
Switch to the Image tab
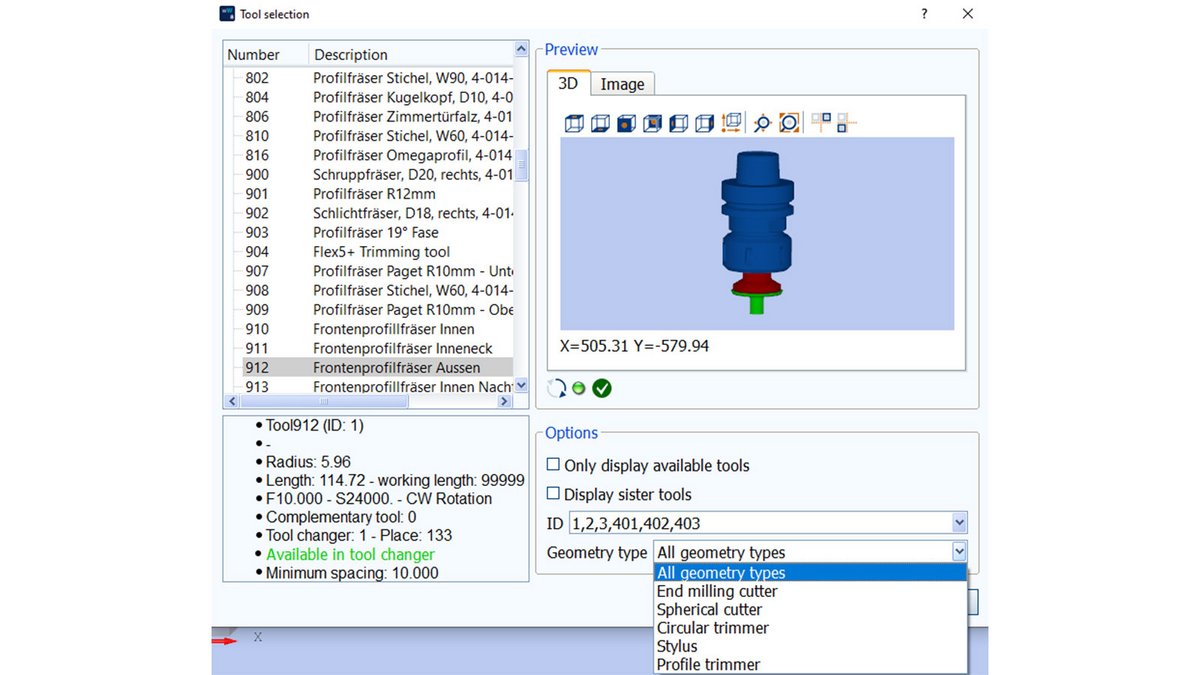tap(622, 84)
